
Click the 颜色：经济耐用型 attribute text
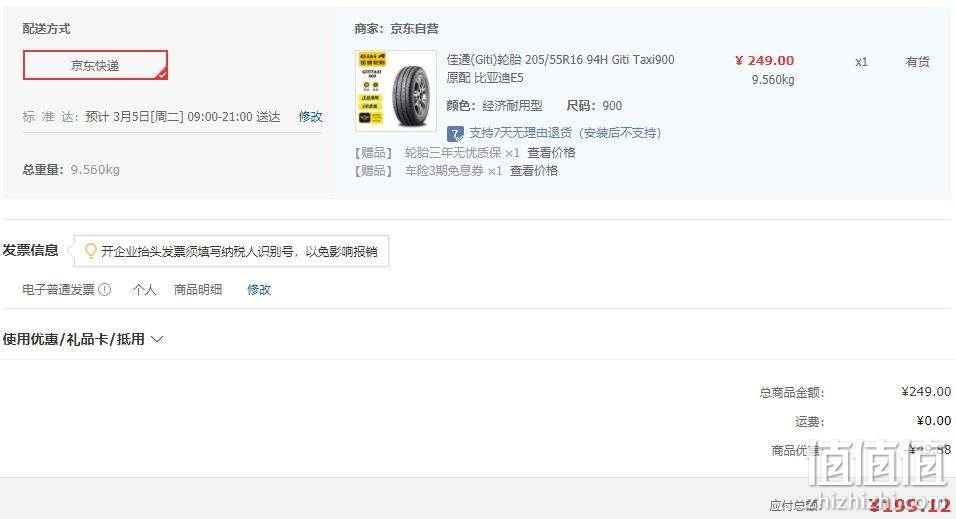494,106
